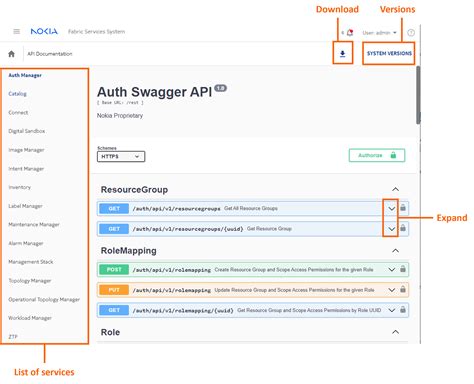474x384 pixels.
Task: Open Maintenance Manager service
Action: click(x=34, y=225)
